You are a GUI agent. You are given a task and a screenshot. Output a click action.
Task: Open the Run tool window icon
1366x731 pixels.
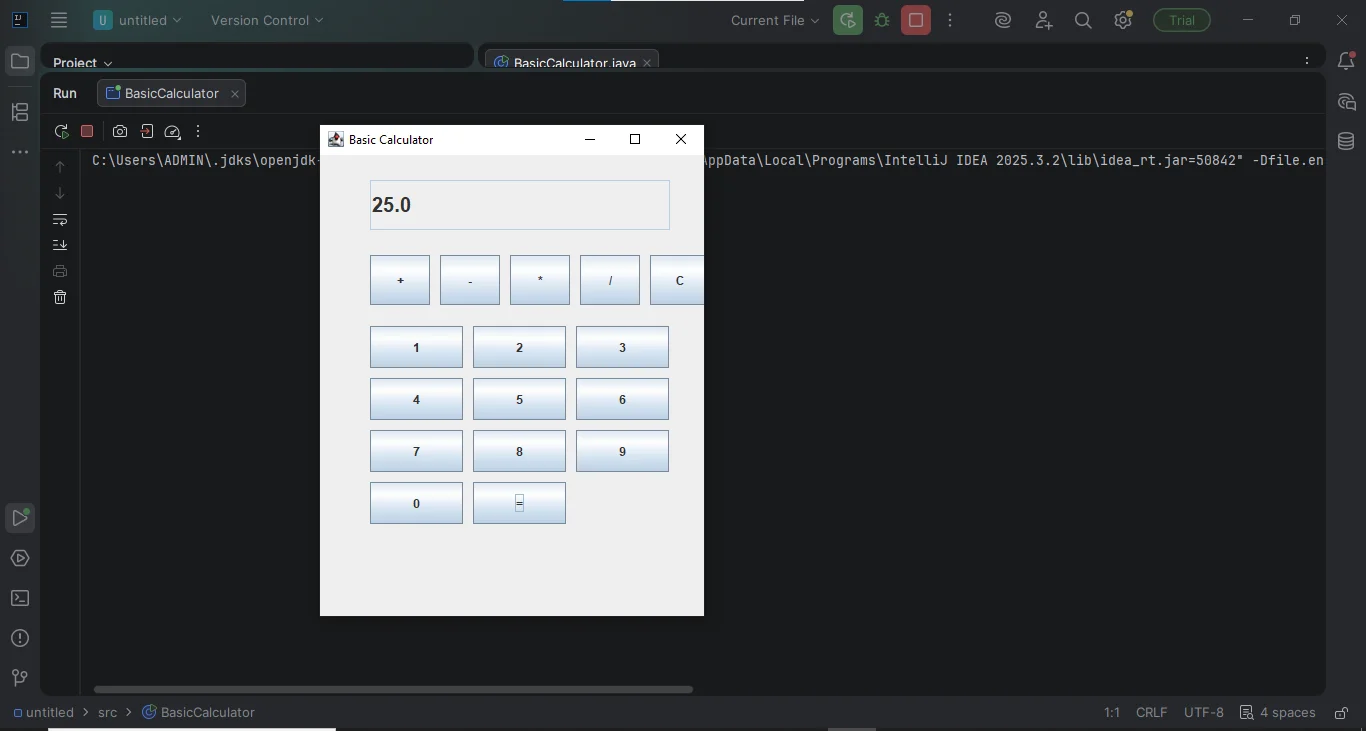[19, 518]
